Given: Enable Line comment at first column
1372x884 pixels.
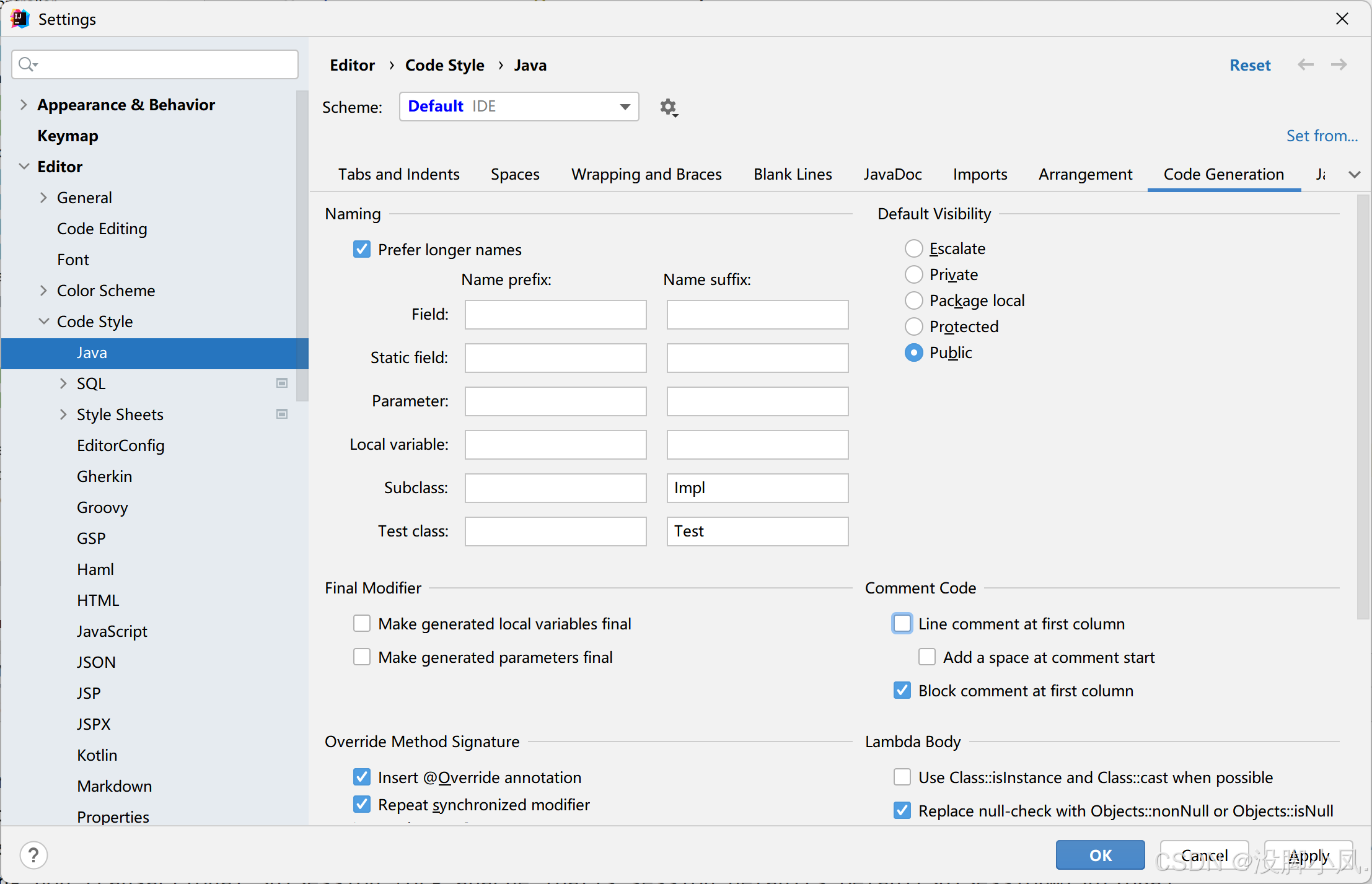Looking at the screenshot, I should click(x=902, y=624).
